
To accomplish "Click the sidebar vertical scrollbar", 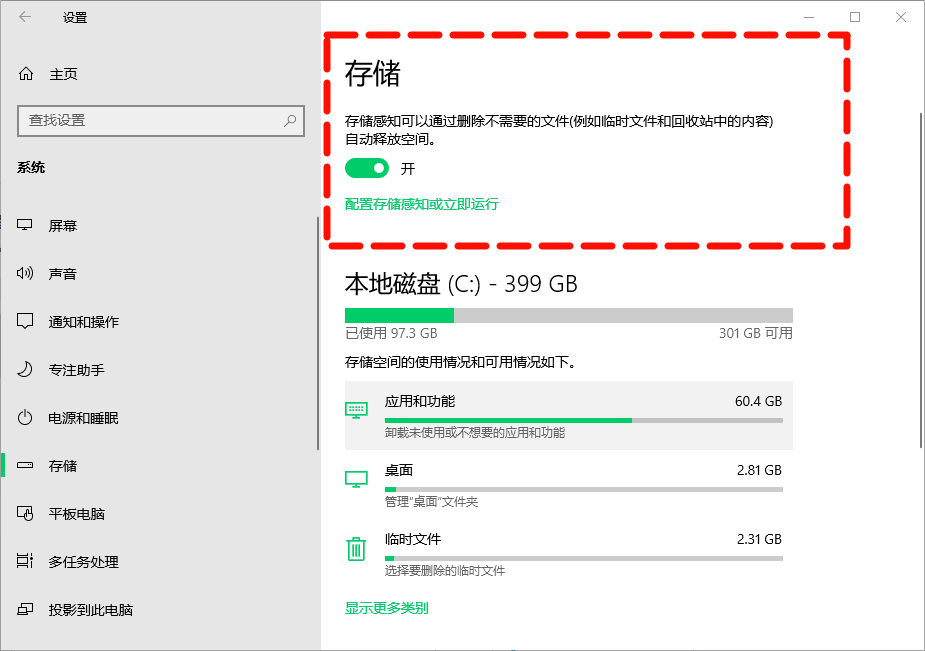I will point(318,333).
